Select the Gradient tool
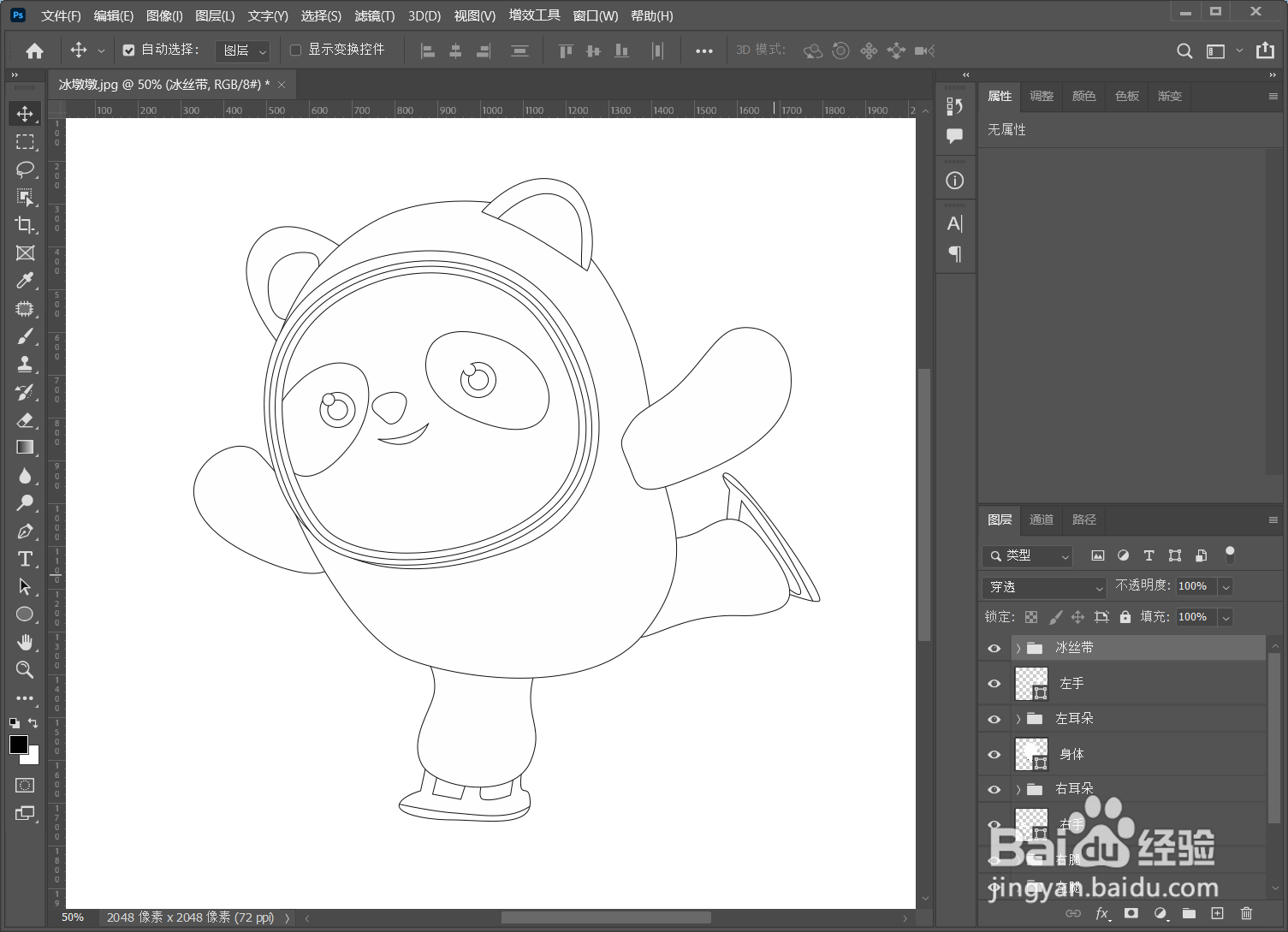Viewport: 1288px width, 932px height. point(25,448)
